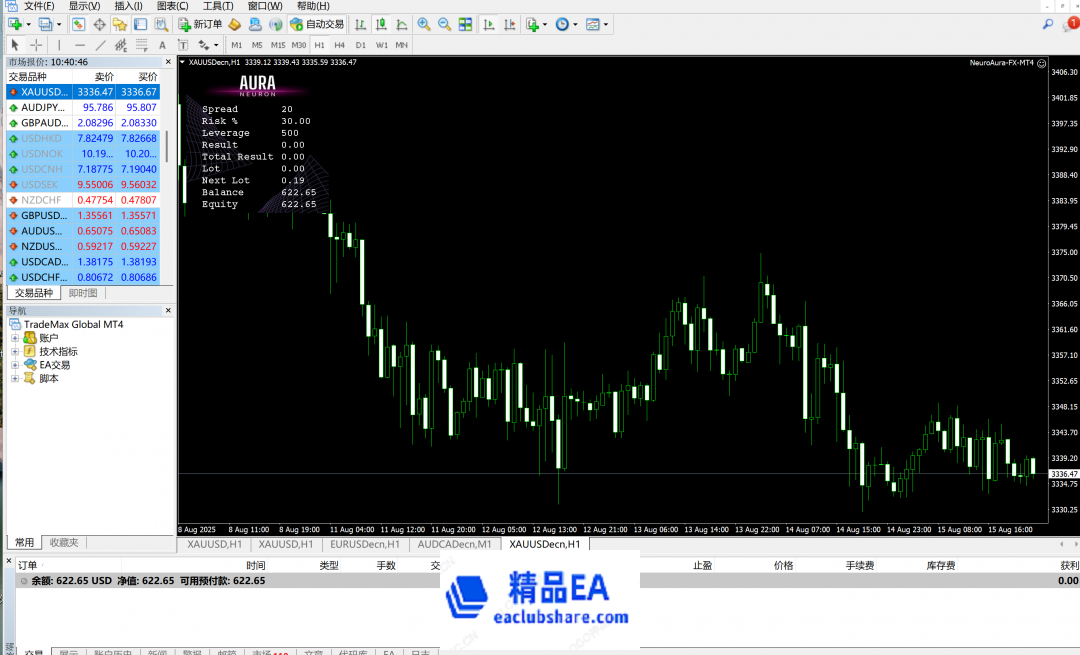Switch chart to candlestick view icon

381,24
